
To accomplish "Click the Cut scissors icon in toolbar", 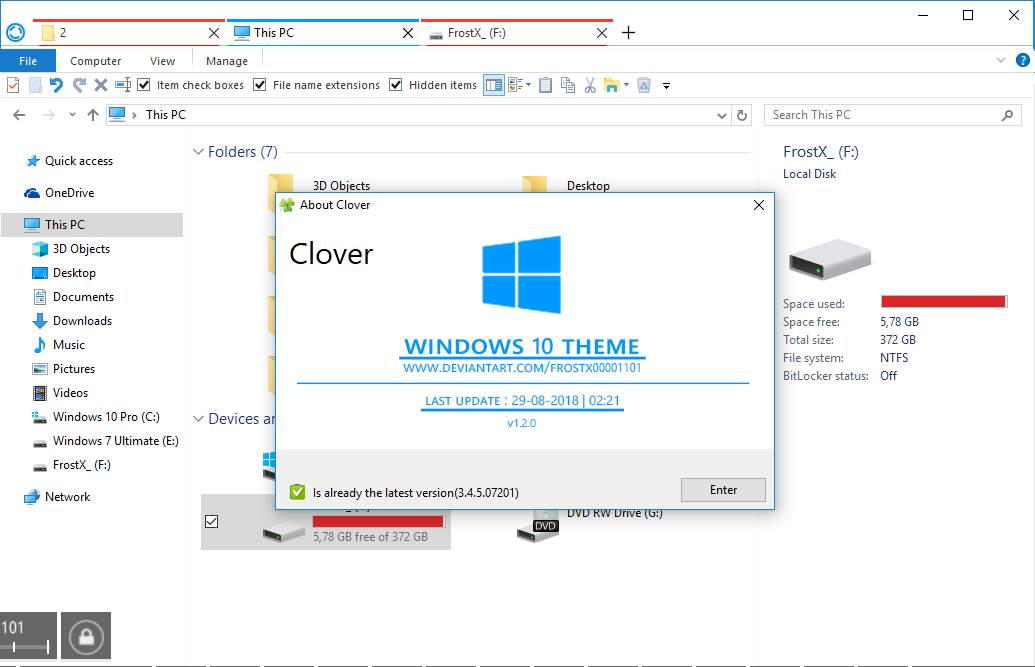I will click(x=590, y=85).
